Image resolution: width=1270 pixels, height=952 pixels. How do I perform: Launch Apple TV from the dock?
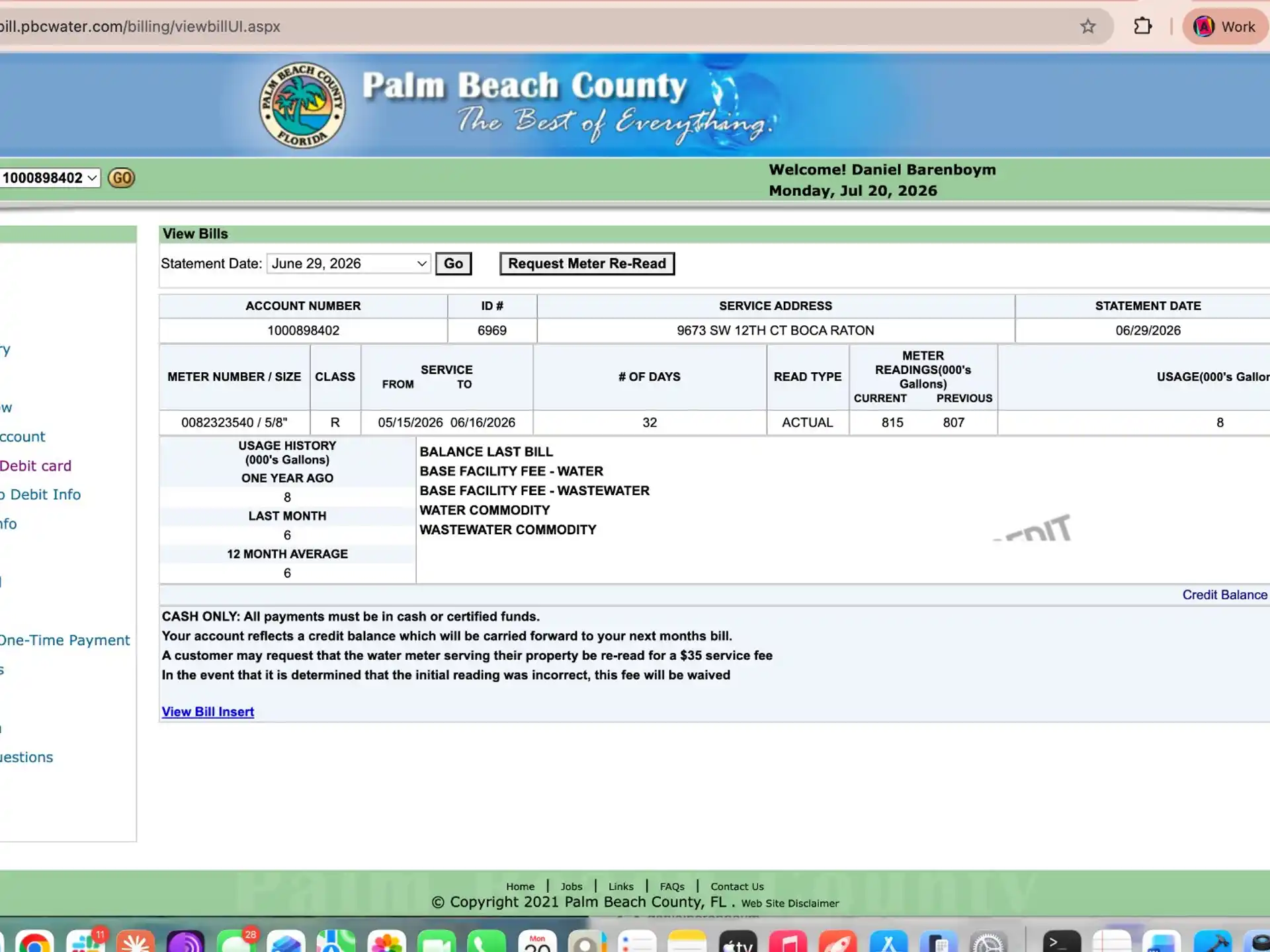738,941
